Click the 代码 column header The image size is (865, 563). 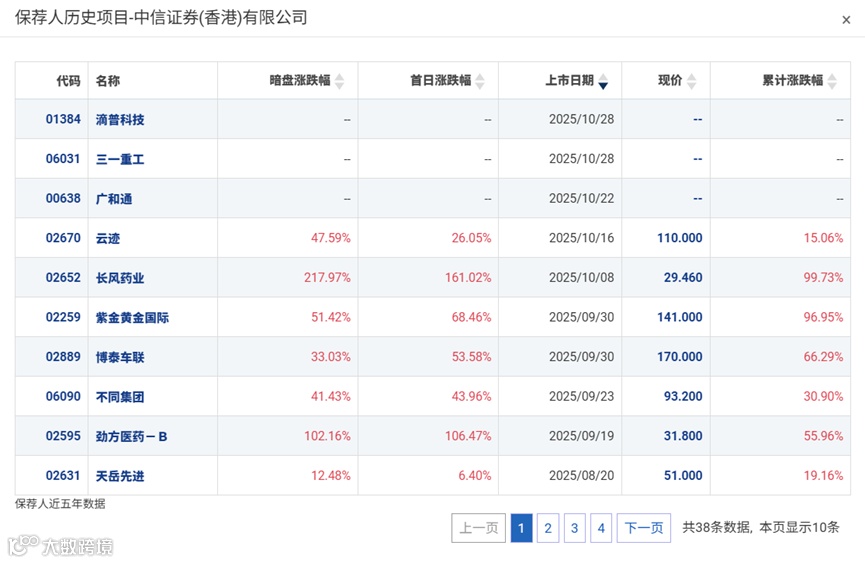tap(68, 81)
